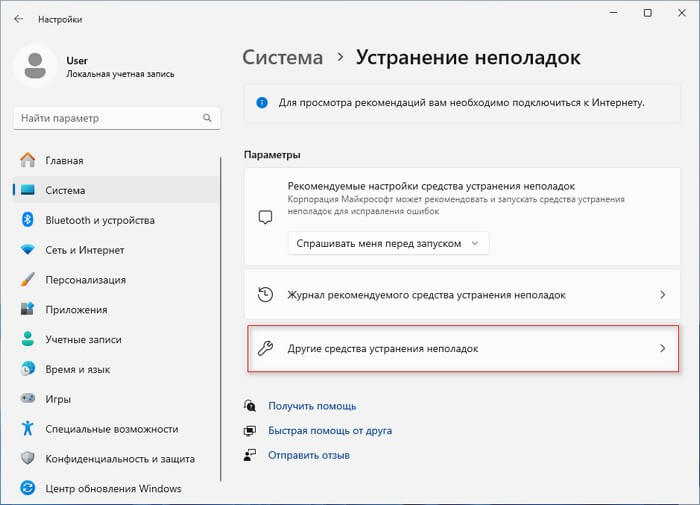Click the Время и язык clock icon

pyautogui.click(x=28, y=369)
